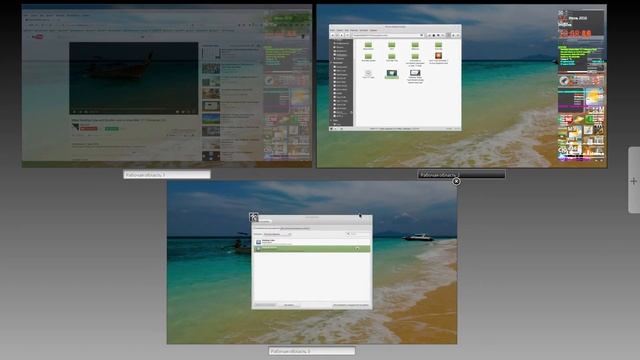Open the laptop image file in file manager
The image size is (640, 360).
[x=415, y=73]
